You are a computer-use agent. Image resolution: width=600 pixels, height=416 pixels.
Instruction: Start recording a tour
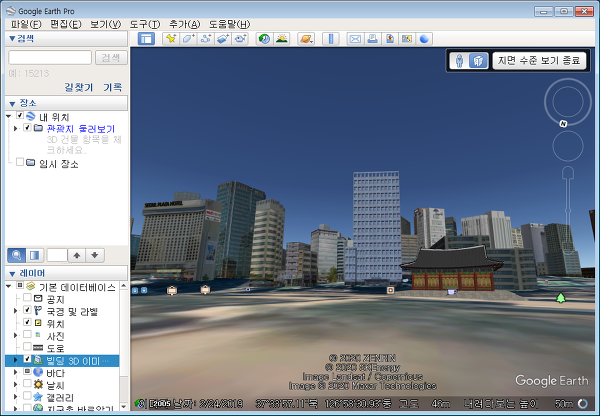[240, 39]
